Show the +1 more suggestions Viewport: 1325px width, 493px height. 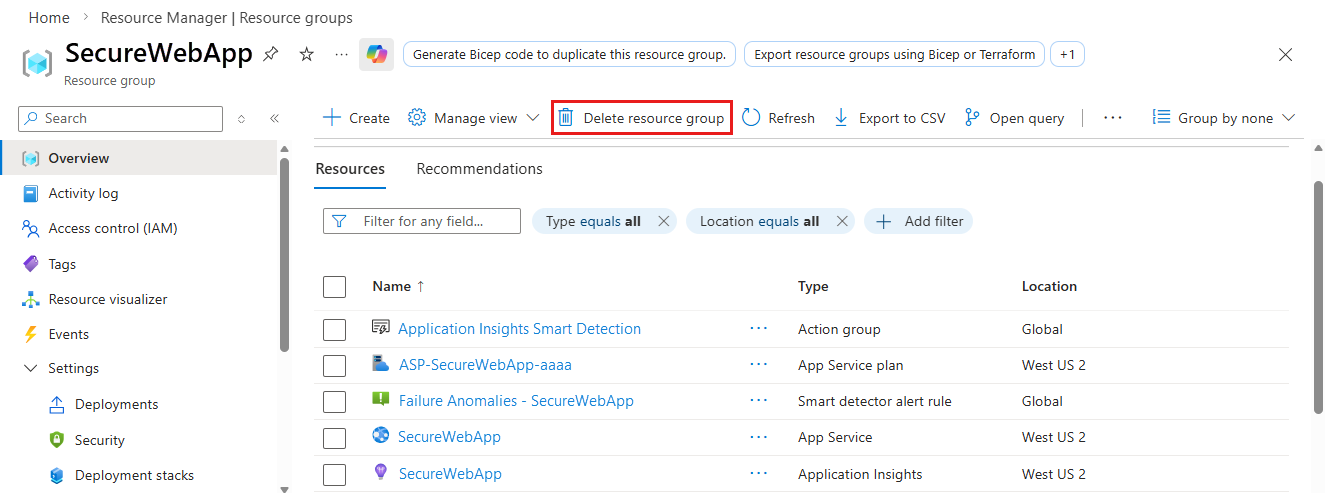[1067, 54]
